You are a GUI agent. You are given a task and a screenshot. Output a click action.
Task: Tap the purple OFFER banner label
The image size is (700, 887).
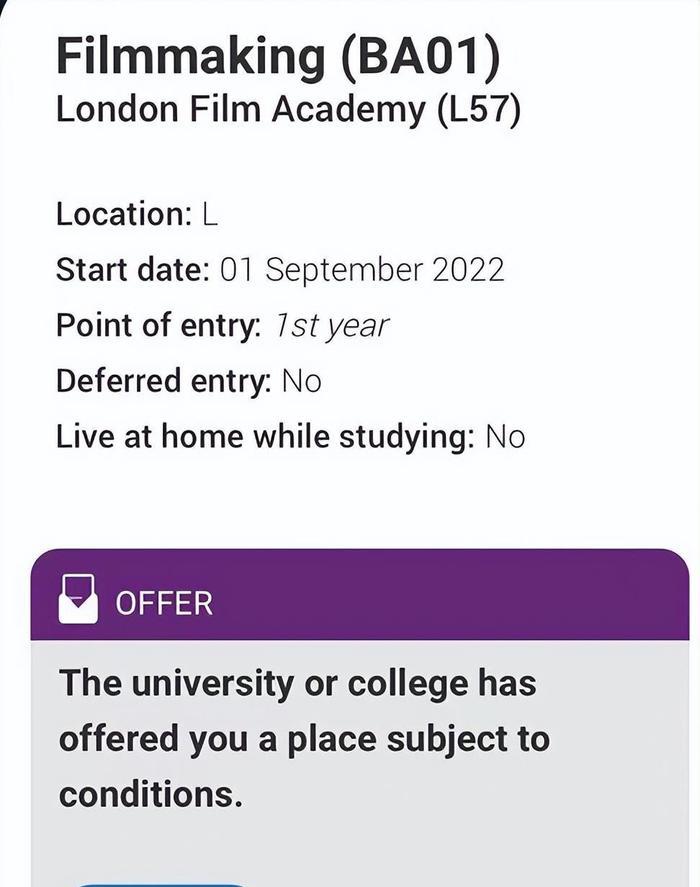(164, 604)
